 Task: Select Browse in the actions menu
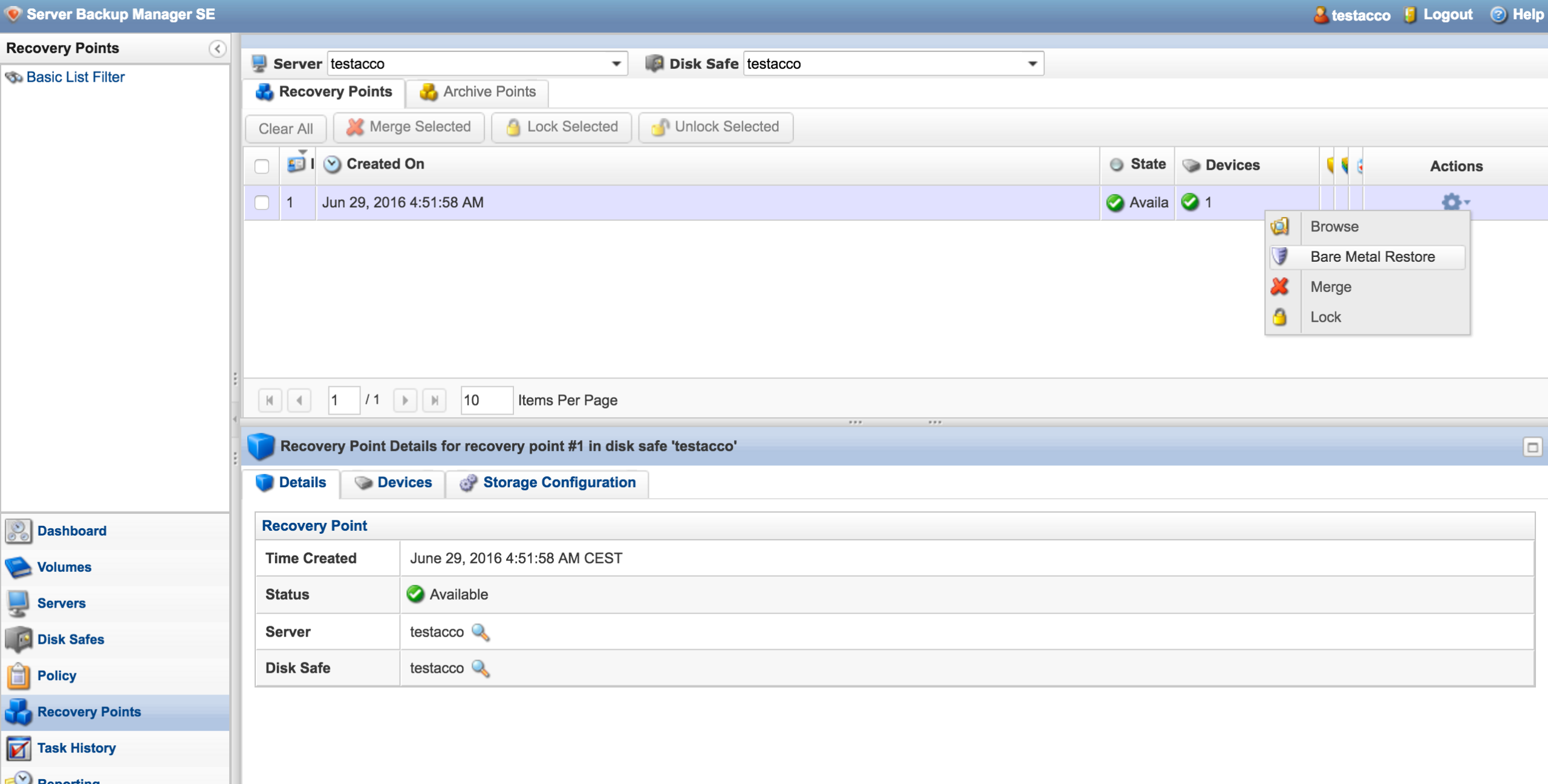tap(1334, 227)
